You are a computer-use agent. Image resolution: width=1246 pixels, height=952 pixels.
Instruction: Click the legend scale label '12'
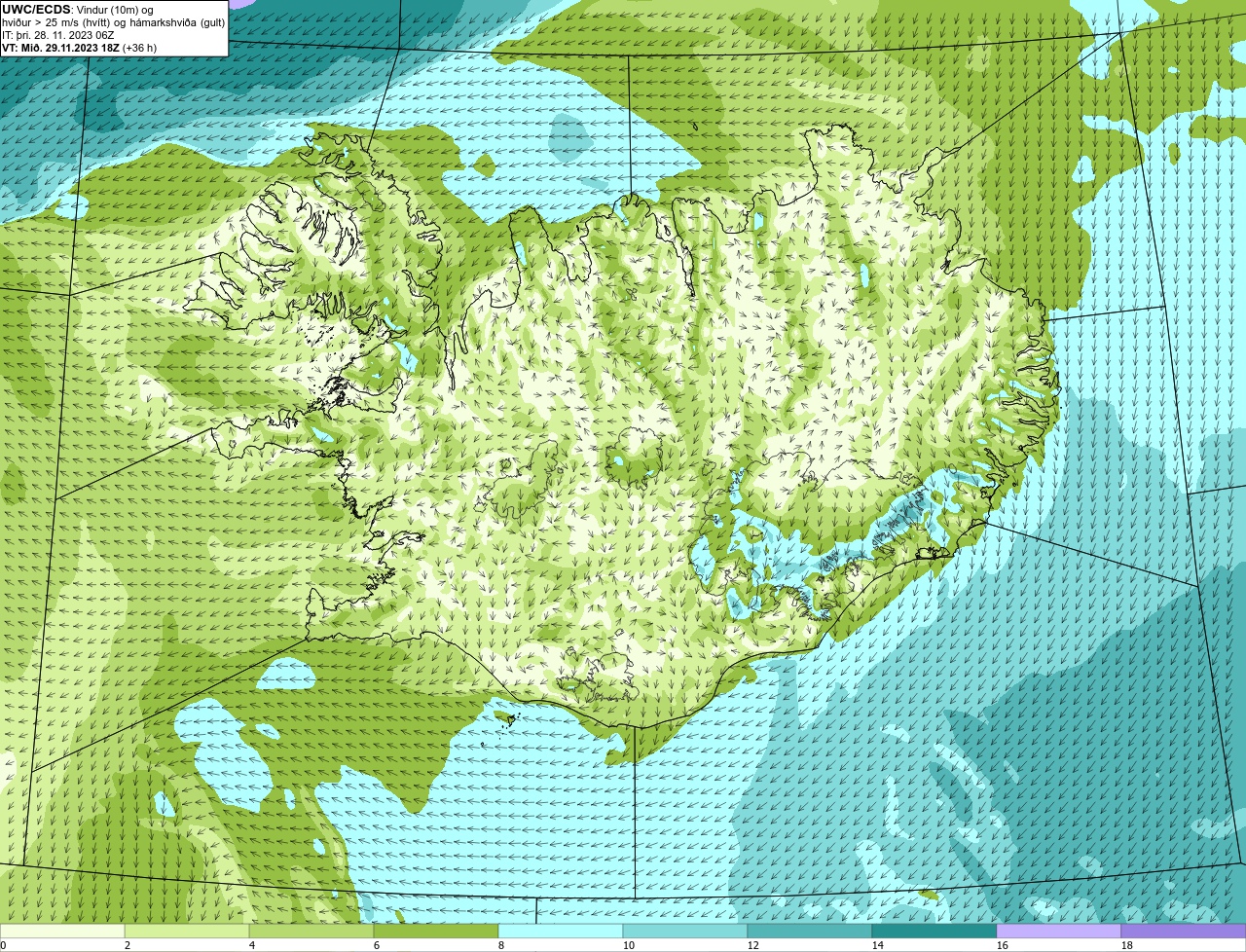click(x=753, y=945)
